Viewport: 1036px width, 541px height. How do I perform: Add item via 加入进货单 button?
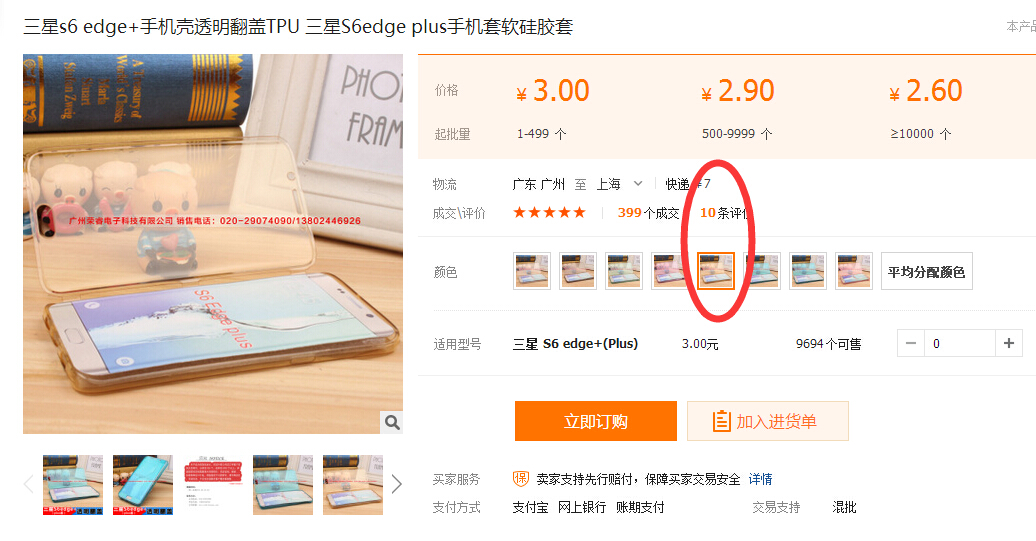pos(768,421)
